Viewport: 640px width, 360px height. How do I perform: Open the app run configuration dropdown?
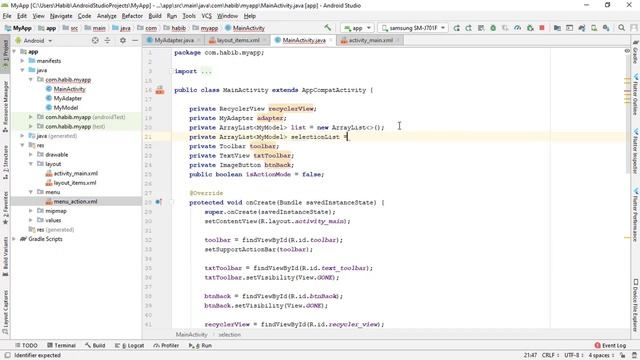tap(357, 28)
